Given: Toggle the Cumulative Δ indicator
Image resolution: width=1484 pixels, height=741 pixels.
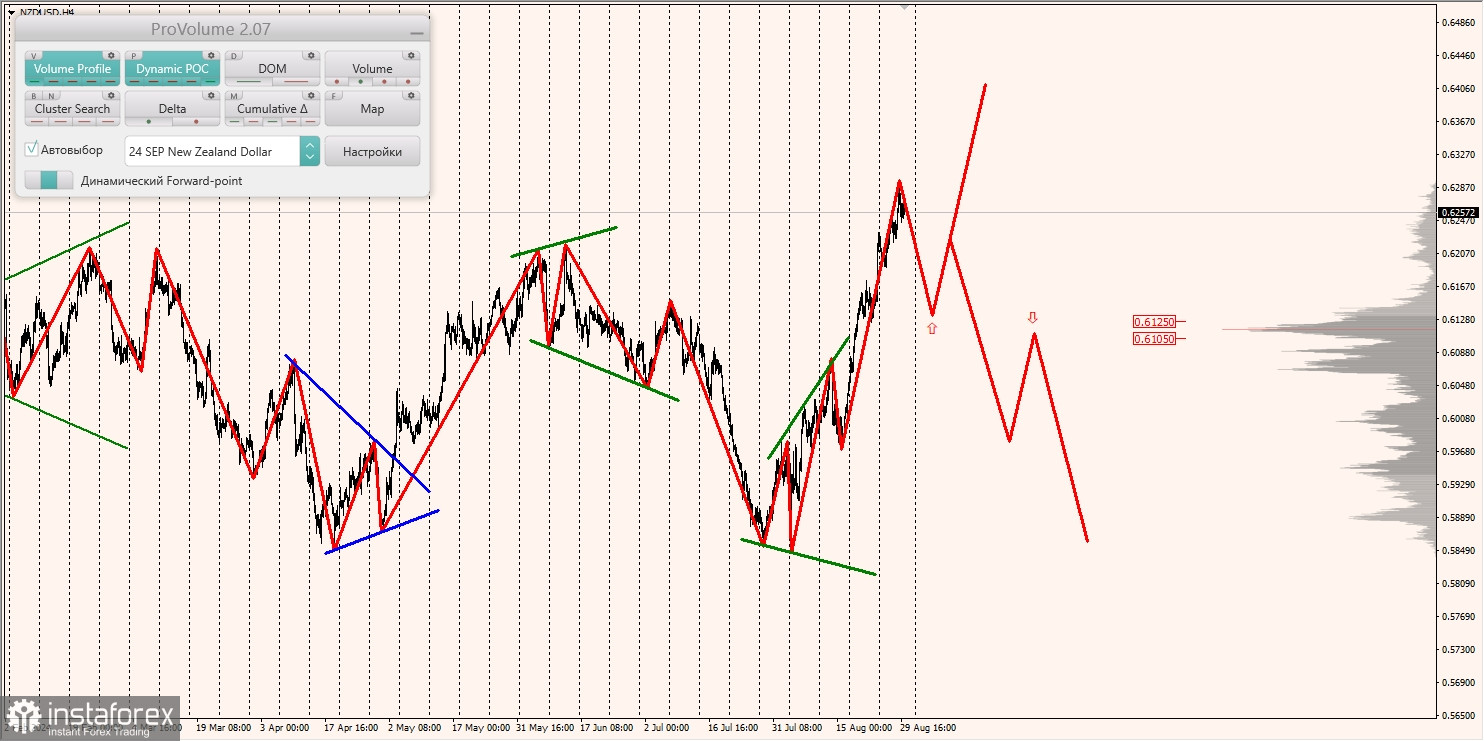Looking at the screenshot, I should tap(272, 109).
